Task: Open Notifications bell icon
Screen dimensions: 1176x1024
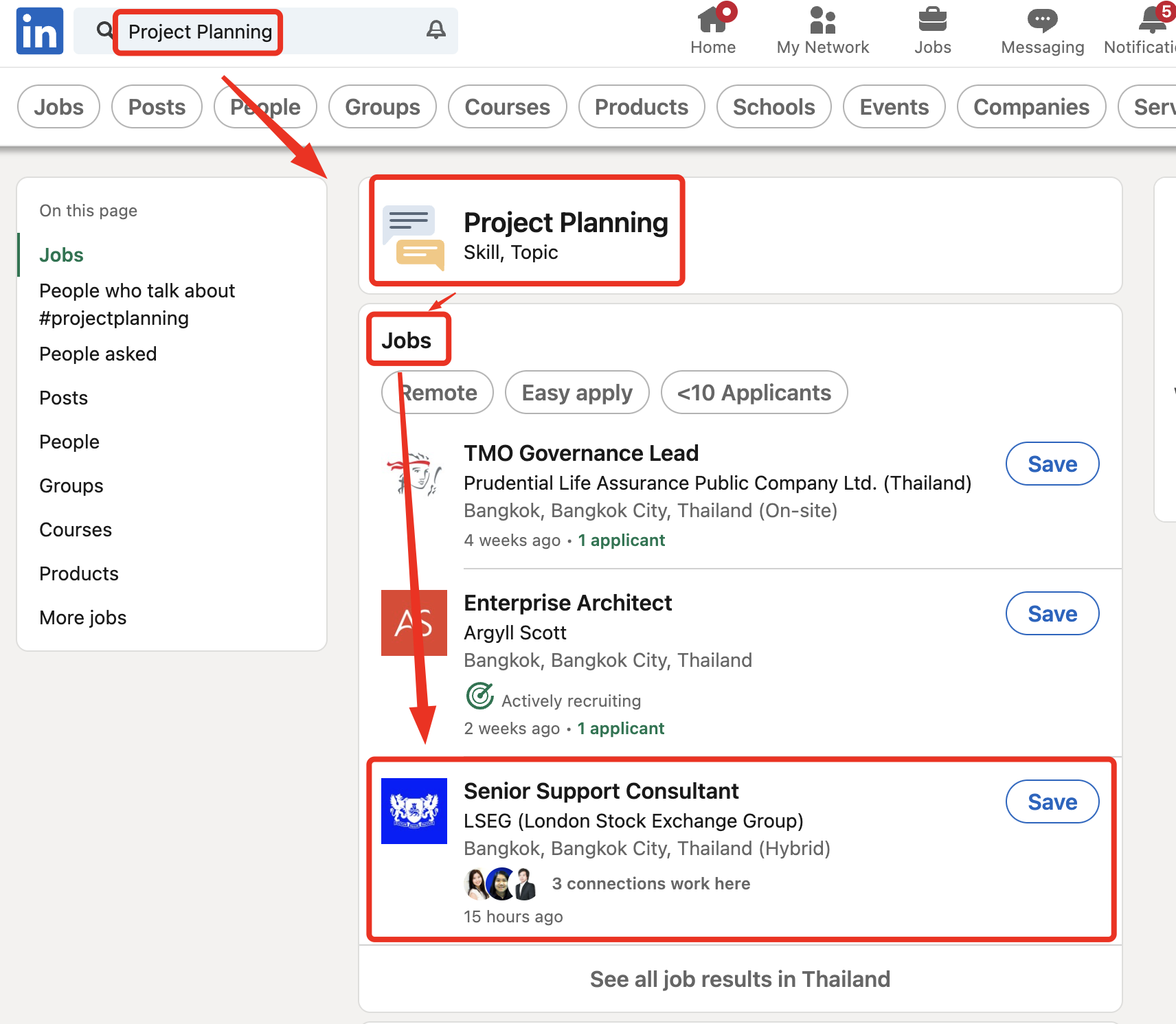Action: click(1153, 19)
